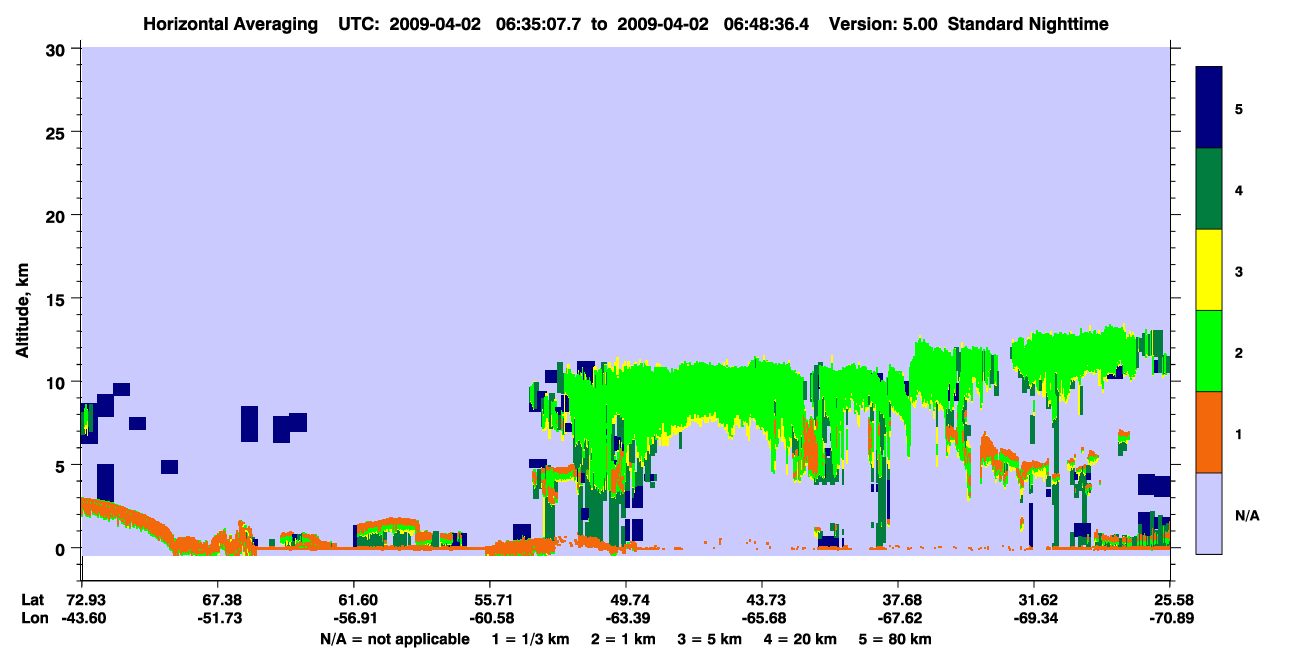Click the orange 1 colorbar segment
1300x667 pixels.
pyautogui.click(x=1209, y=431)
